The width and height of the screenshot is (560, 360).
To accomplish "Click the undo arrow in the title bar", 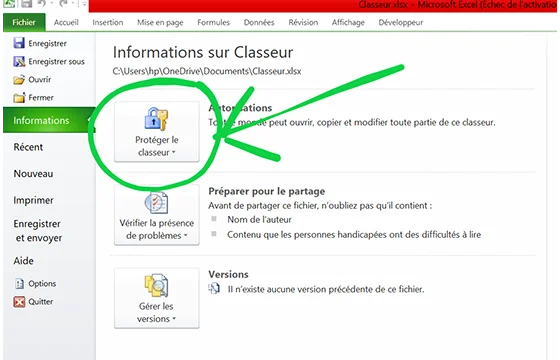I will (x=42, y=4).
